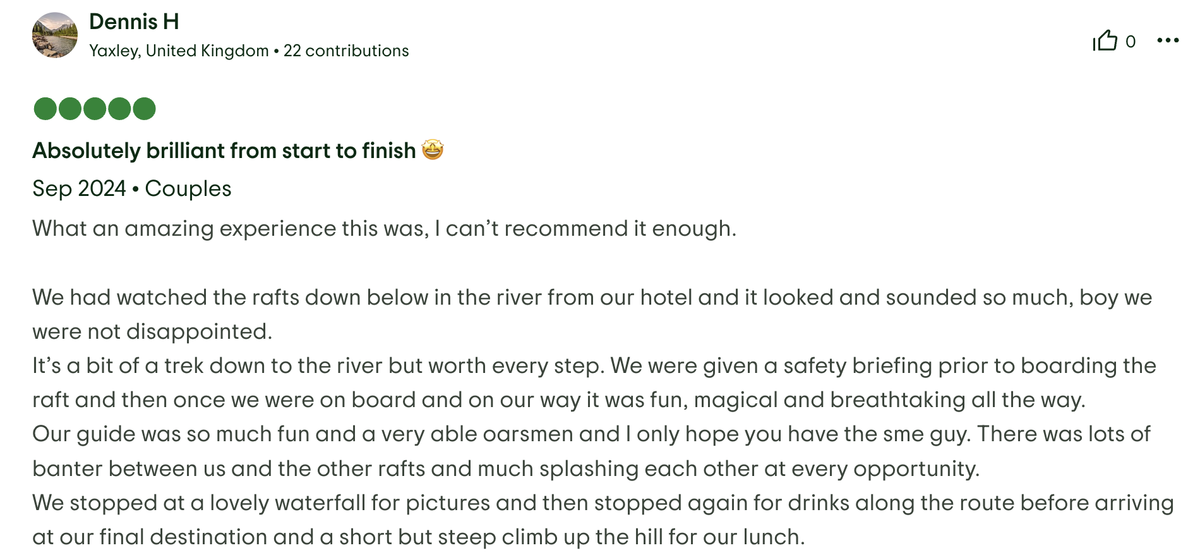The image size is (1200, 555).
Task: Open the Dennis H profile name link
Action: click(x=134, y=21)
